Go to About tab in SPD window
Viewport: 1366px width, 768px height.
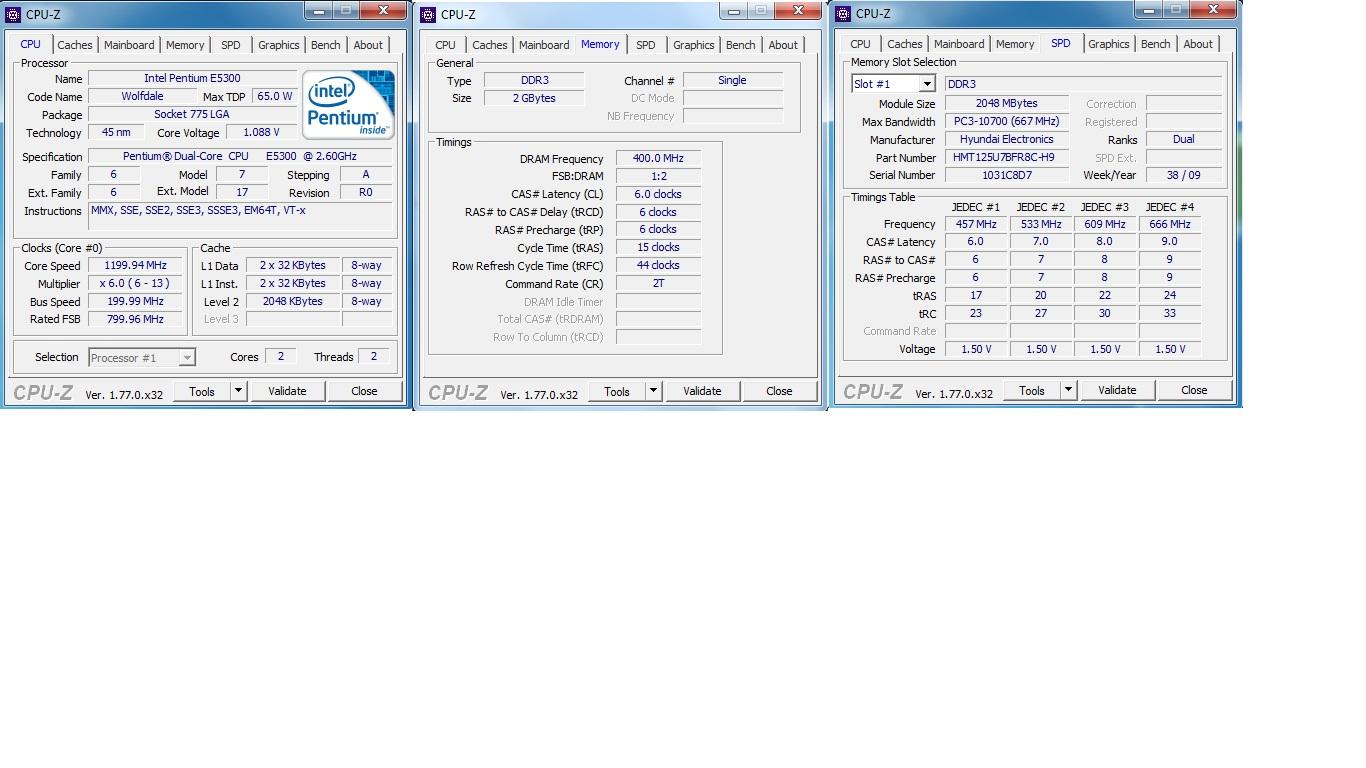(x=1198, y=44)
